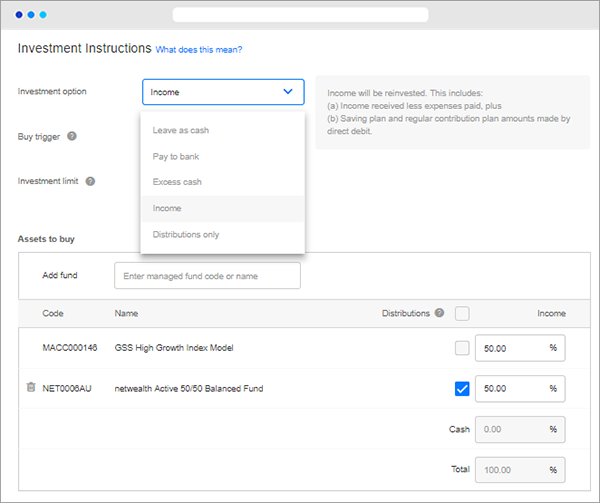The height and width of the screenshot is (503, 600).
Task: Click the browser address bar
Action: click(x=300, y=15)
